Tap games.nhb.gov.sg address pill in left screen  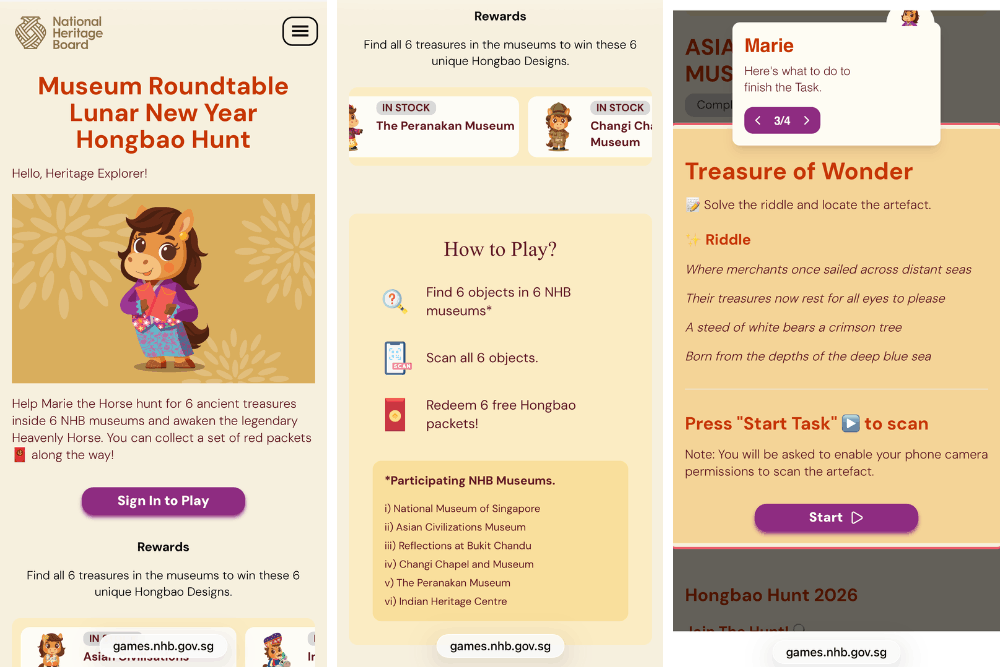(x=163, y=646)
